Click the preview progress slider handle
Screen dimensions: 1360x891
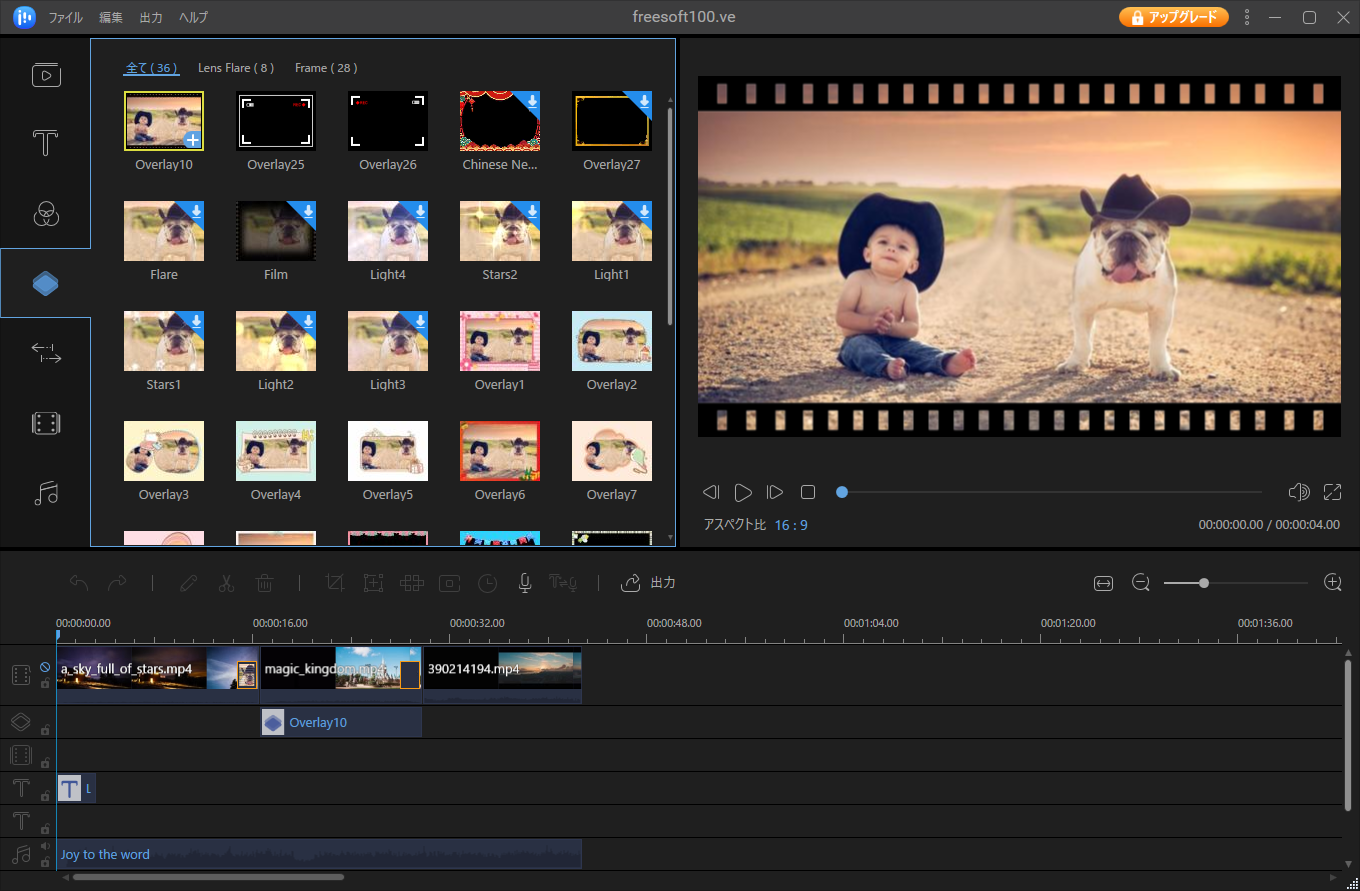click(x=842, y=492)
